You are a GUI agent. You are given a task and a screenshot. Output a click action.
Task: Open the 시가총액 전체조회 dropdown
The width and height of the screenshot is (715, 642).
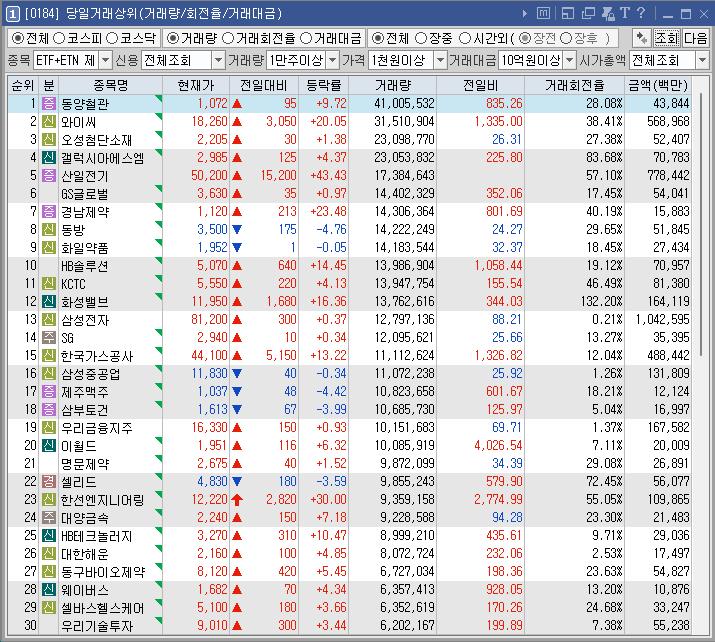click(x=702, y=60)
